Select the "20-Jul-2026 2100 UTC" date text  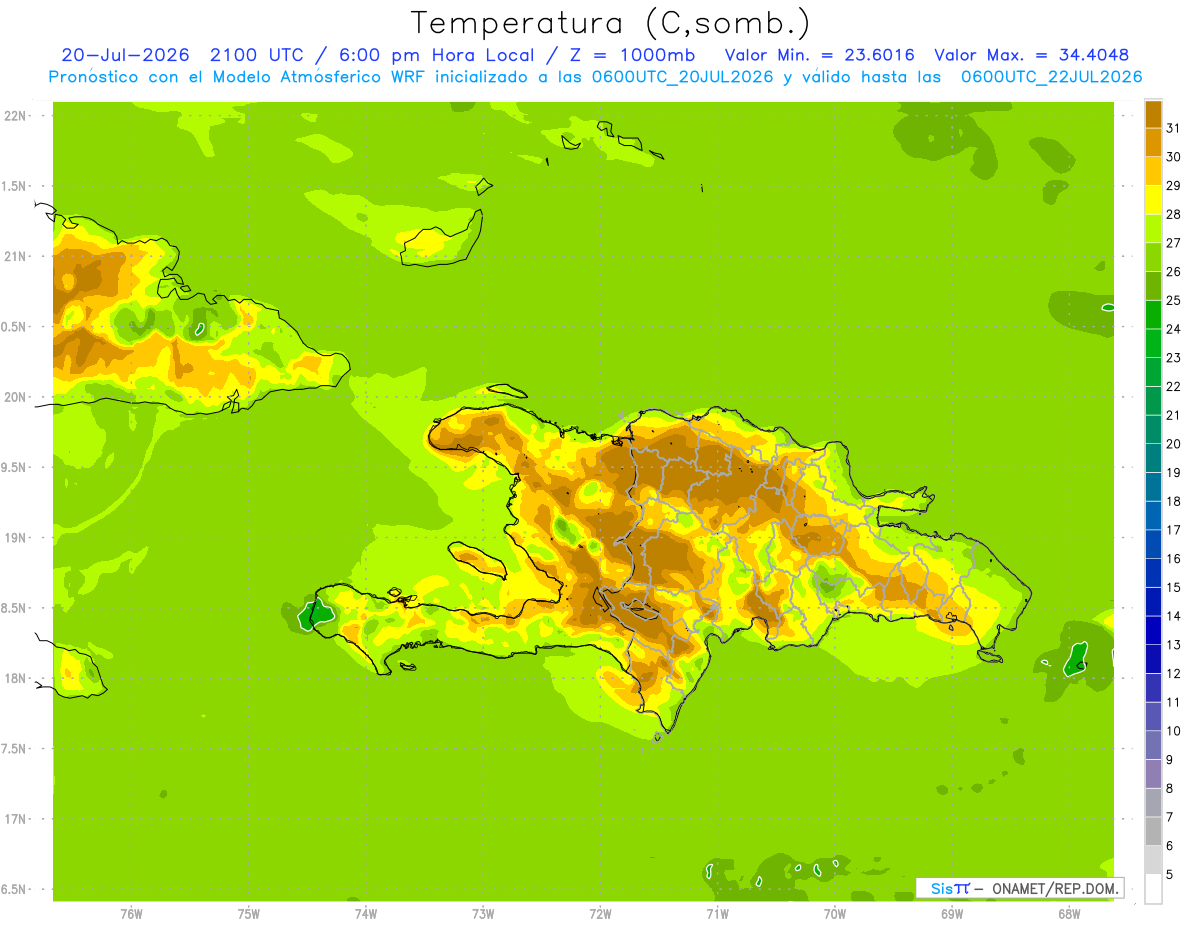183,55
